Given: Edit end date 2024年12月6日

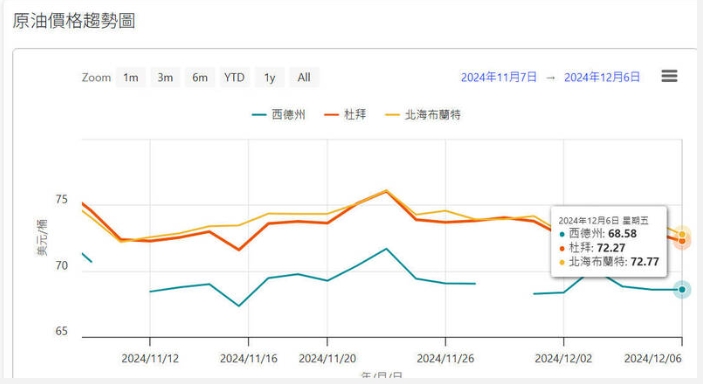Looking at the screenshot, I should [602, 78].
